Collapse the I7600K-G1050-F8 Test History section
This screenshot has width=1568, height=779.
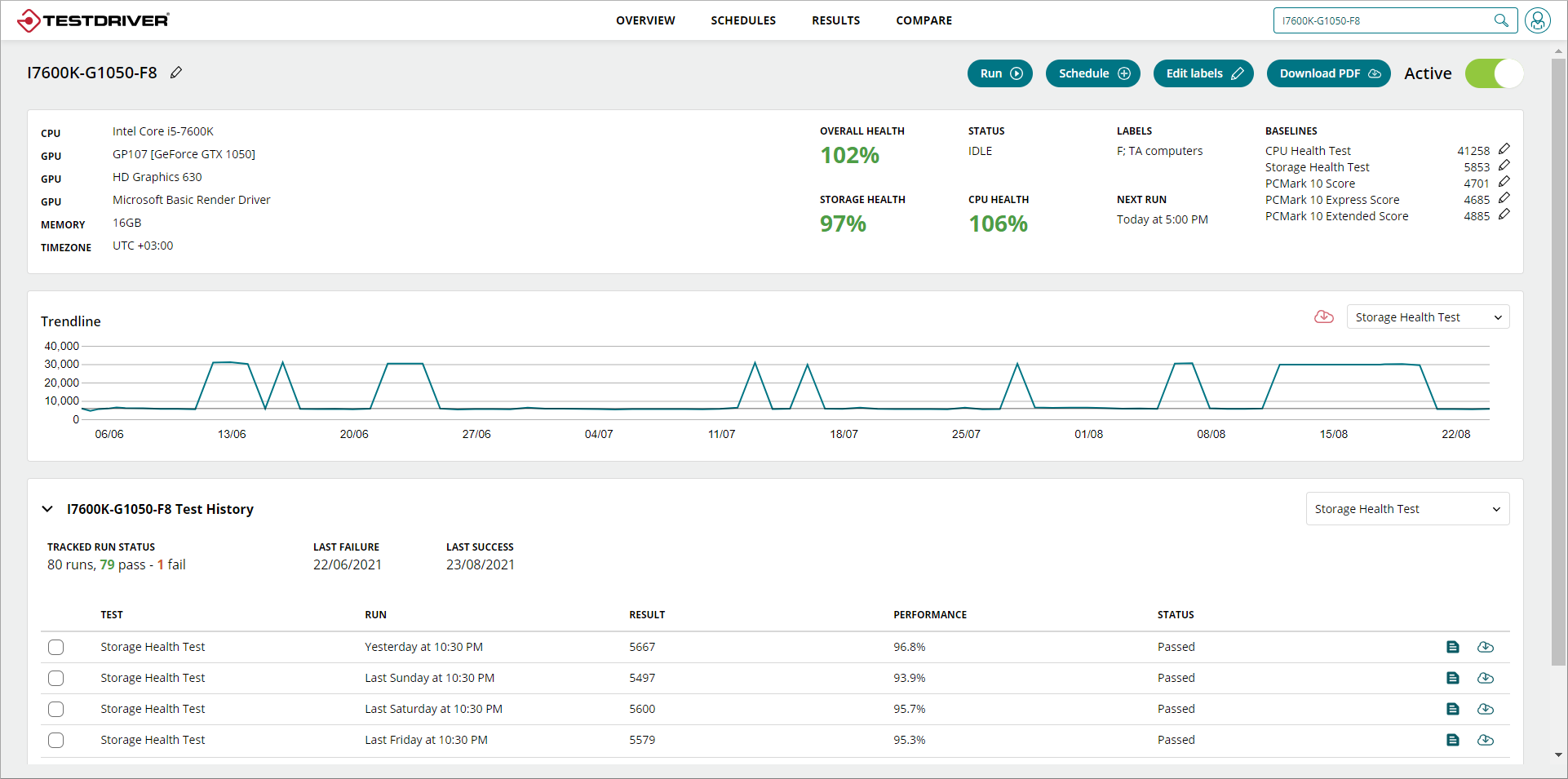(47, 509)
